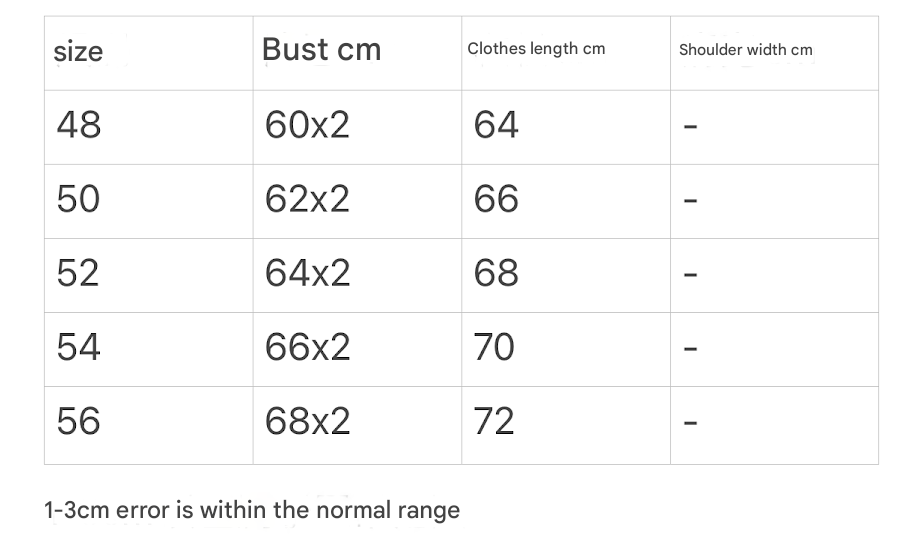This screenshot has width=907, height=538.
Task: Select the "Clothes length cm" header
Action: coord(536,49)
